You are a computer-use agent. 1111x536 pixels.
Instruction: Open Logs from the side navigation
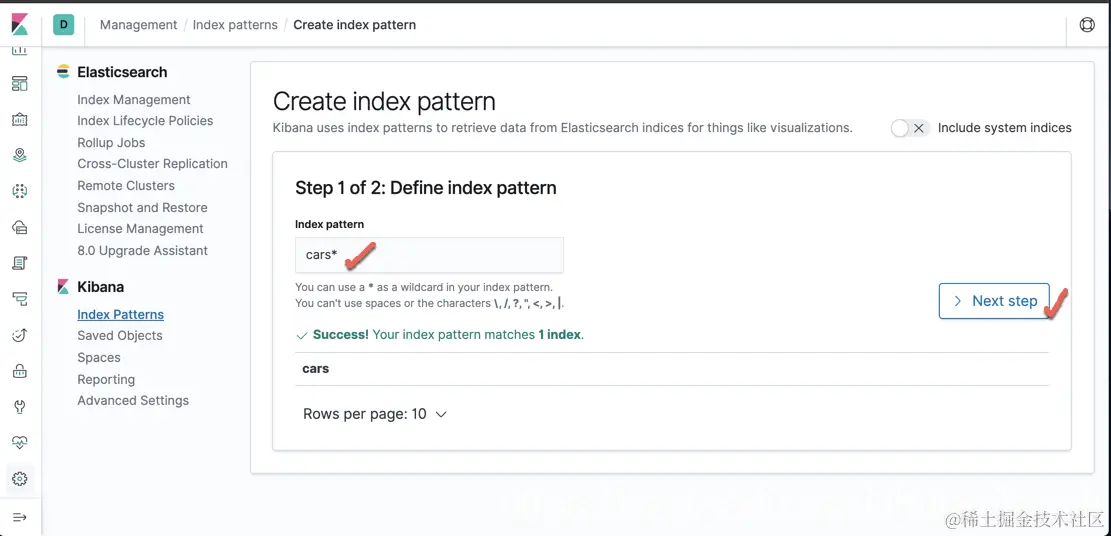point(20,263)
